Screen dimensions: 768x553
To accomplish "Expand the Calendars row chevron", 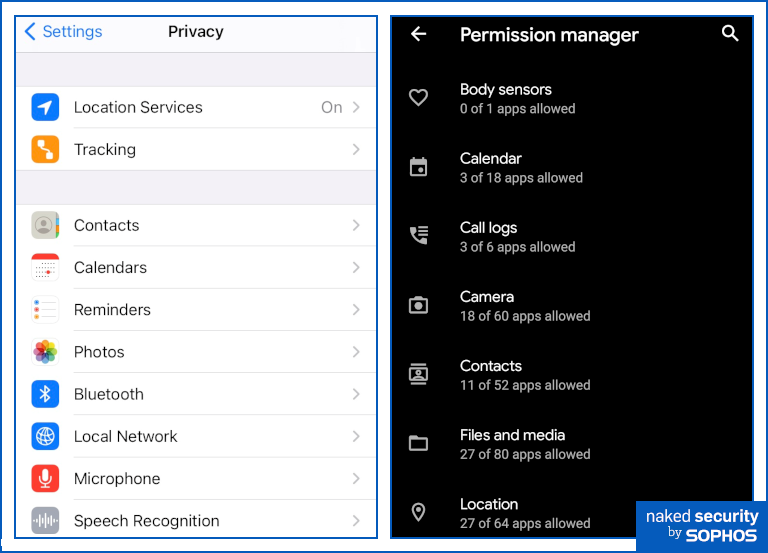I will pos(356,267).
